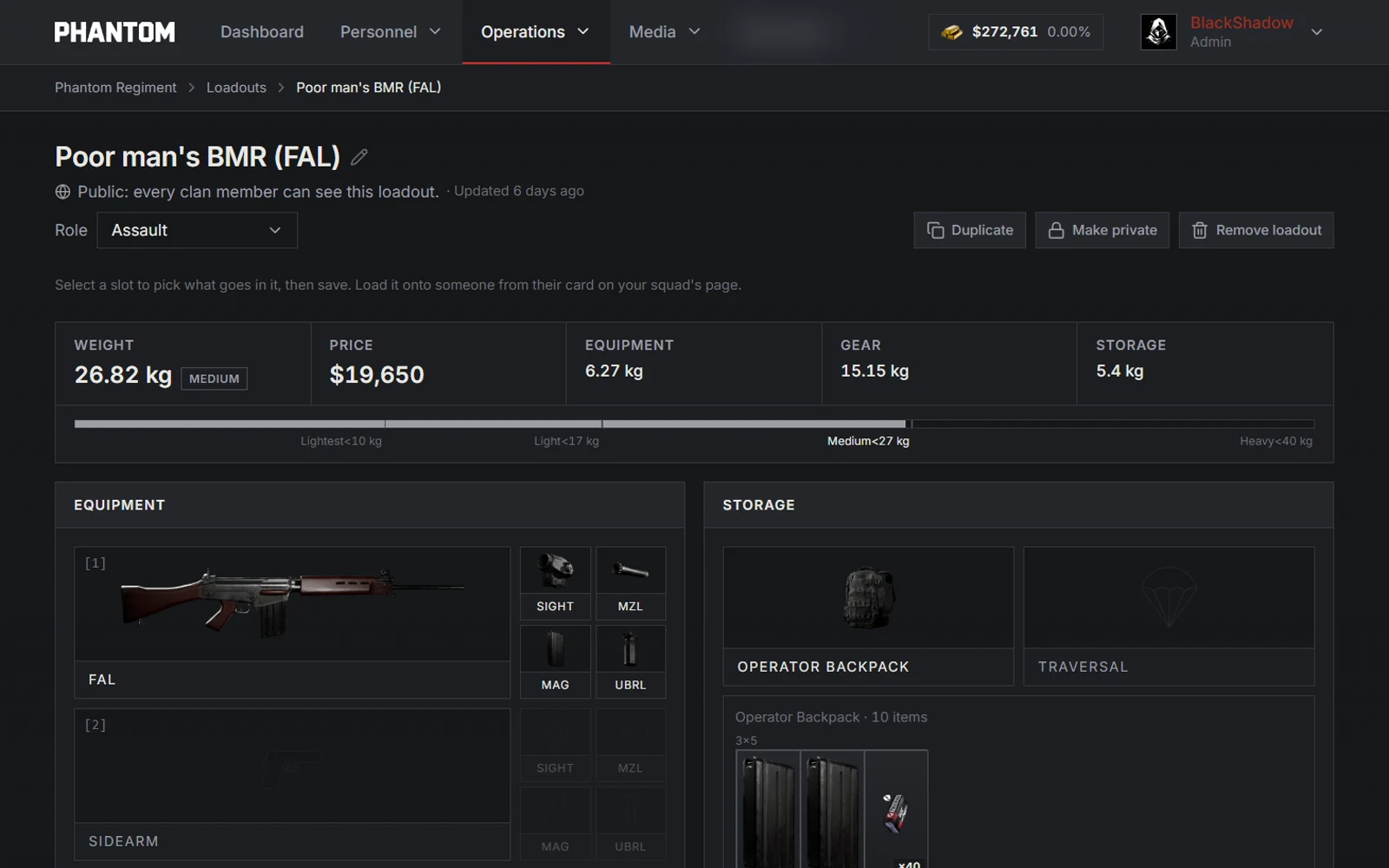Click the weight class progress bar

point(694,424)
